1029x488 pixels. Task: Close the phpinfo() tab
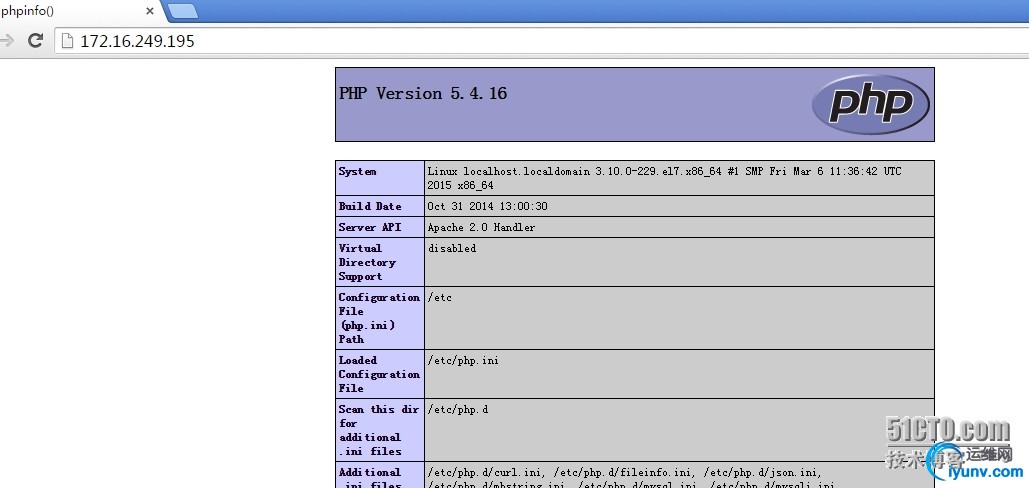pos(150,11)
